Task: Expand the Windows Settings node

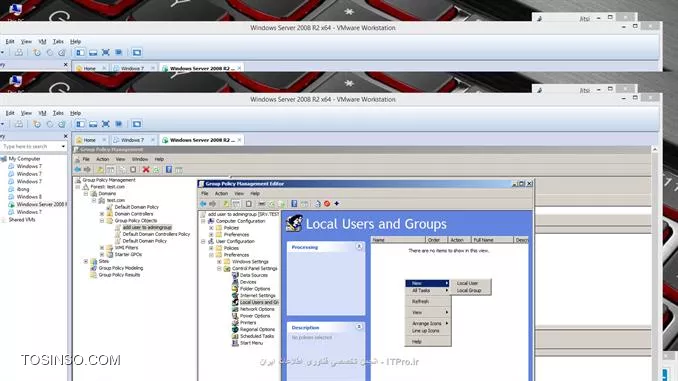Action: 219,262
